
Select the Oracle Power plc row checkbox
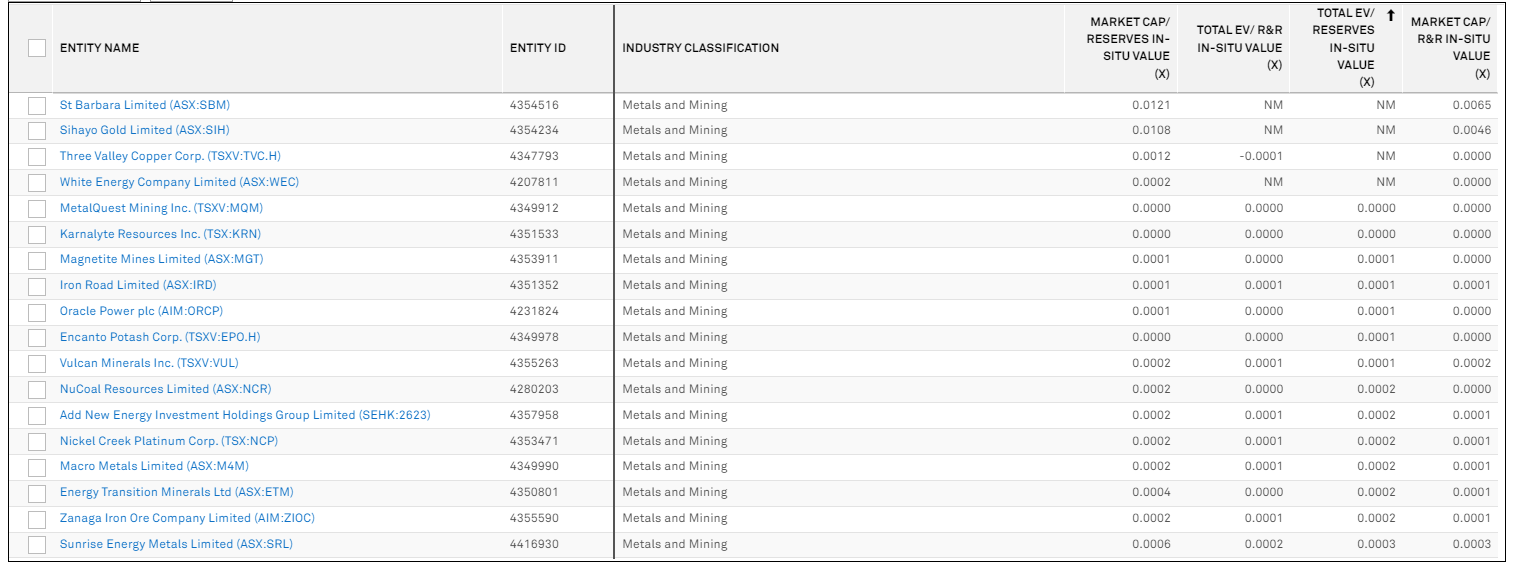point(37,312)
